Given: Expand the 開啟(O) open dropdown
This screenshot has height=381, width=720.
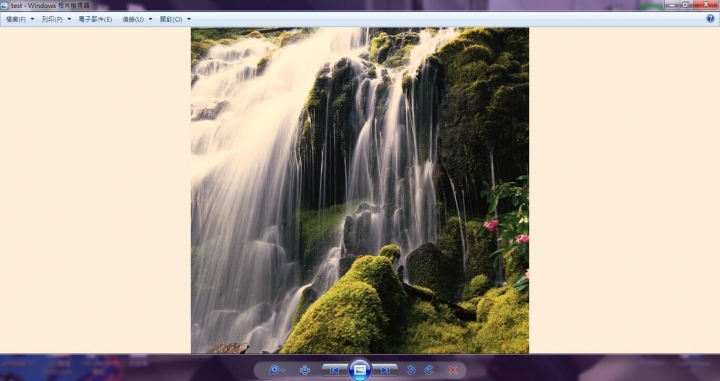Looking at the screenshot, I should point(175,19).
